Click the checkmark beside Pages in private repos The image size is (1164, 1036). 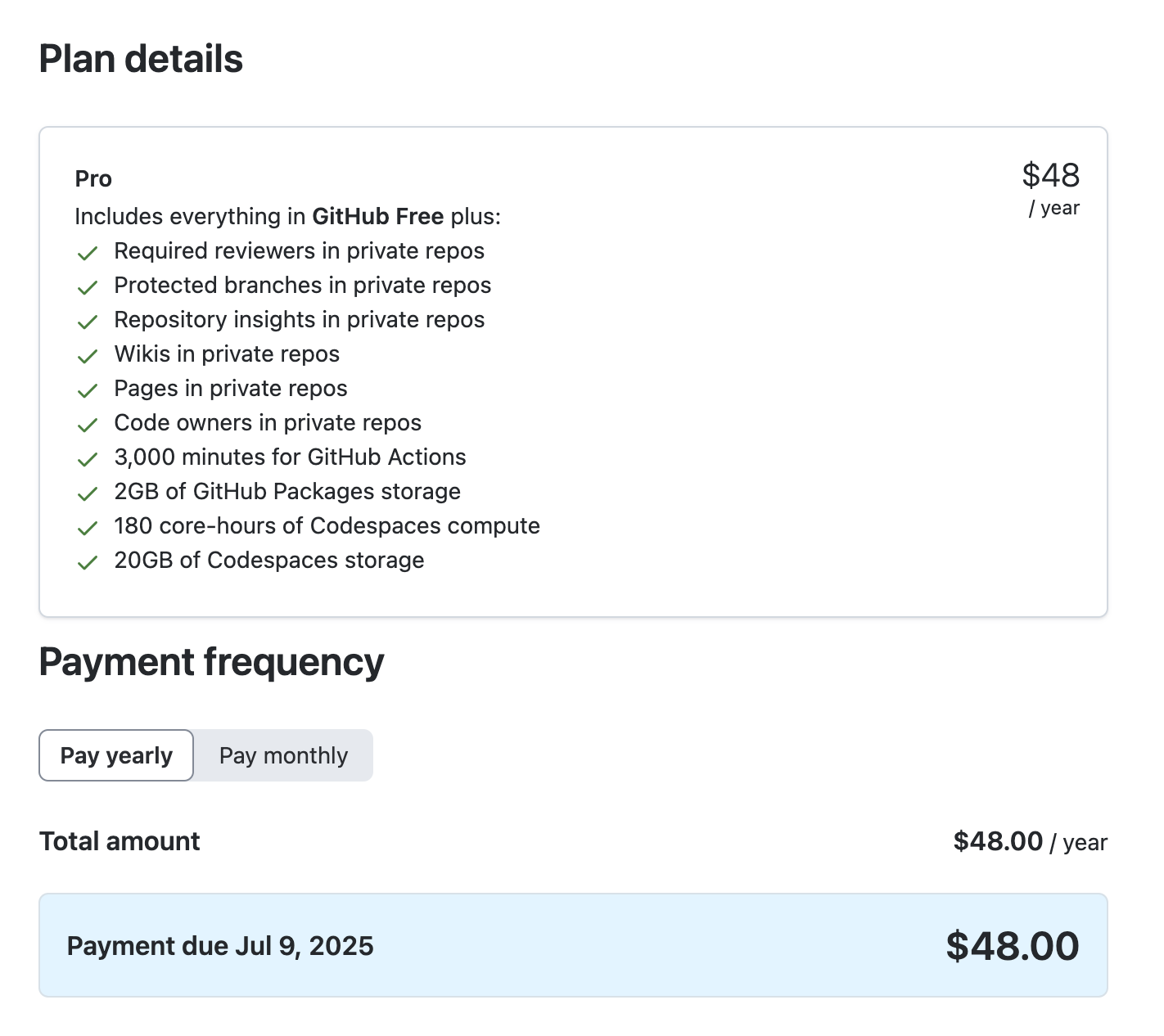(x=88, y=390)
